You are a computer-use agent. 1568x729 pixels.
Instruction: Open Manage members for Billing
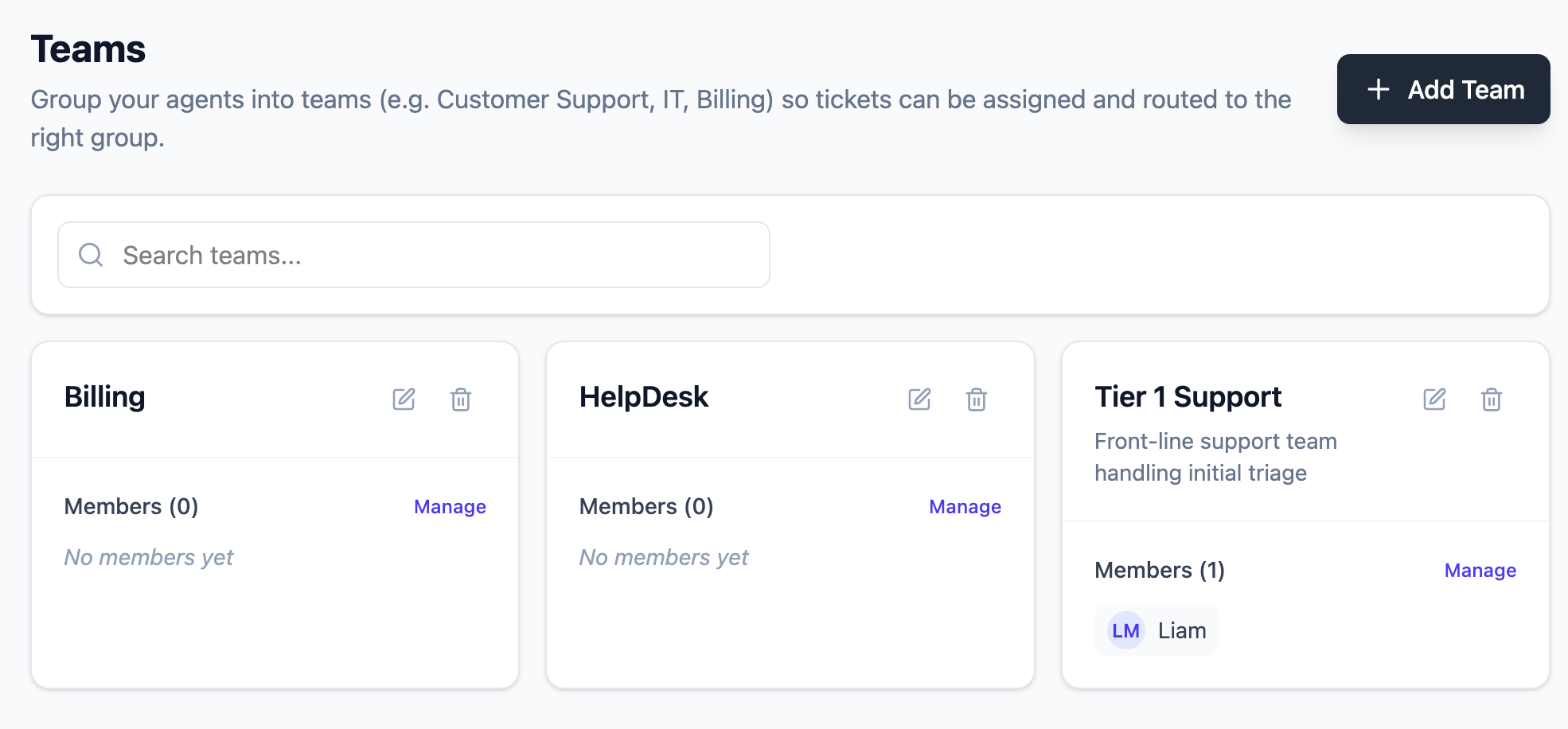(x=450, y=506)
